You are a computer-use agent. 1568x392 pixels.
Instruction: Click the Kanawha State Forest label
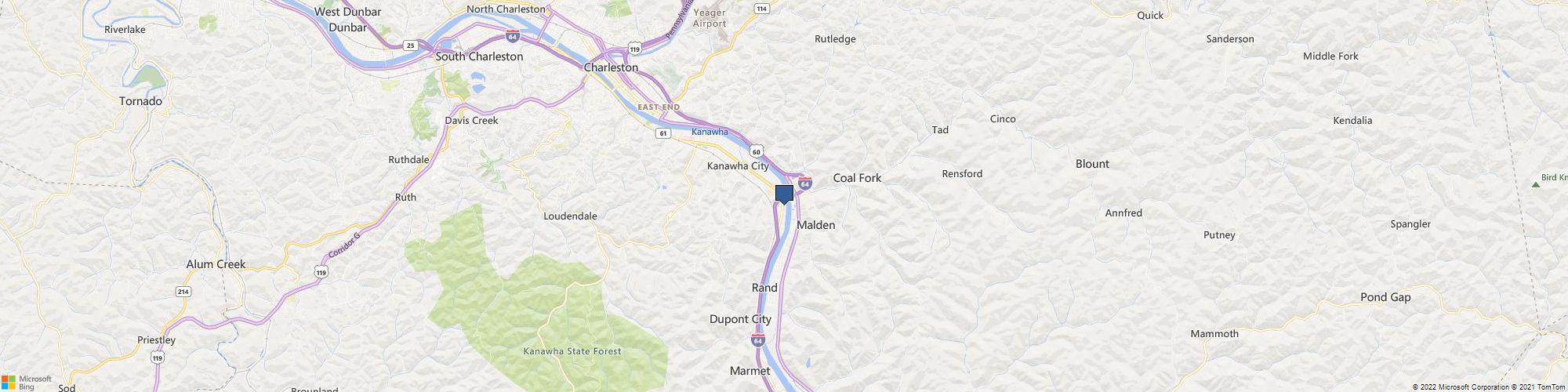pos(572,351)
